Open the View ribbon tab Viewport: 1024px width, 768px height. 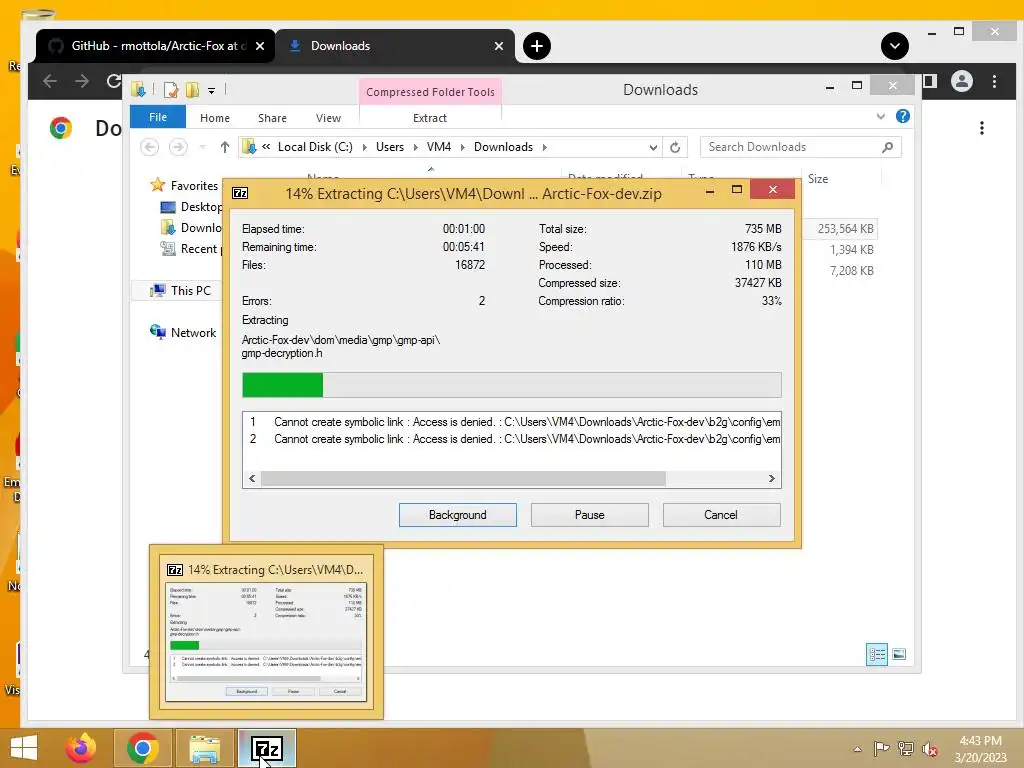tap(328, 118)
